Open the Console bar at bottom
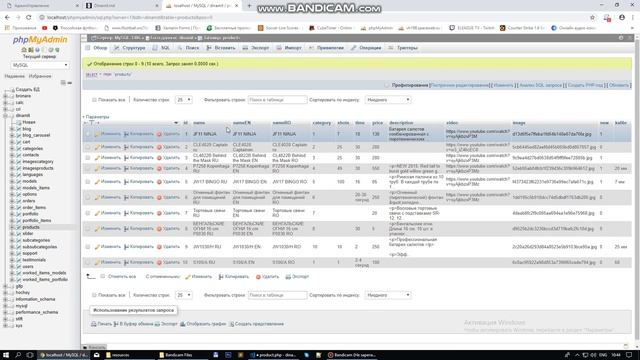The height and width of the screenshot is (360, 640). pyautogui.click(x=94, y=347)
